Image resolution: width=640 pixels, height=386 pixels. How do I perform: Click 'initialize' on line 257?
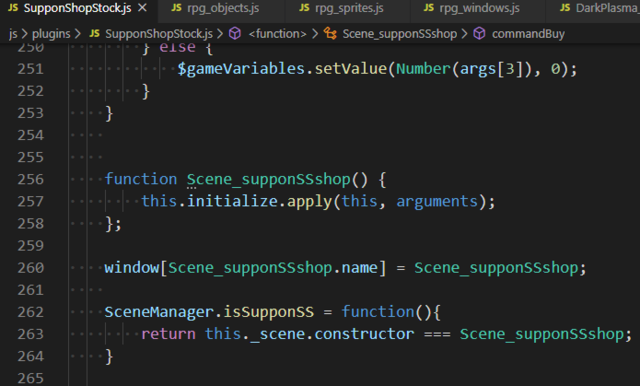point(232,201)
